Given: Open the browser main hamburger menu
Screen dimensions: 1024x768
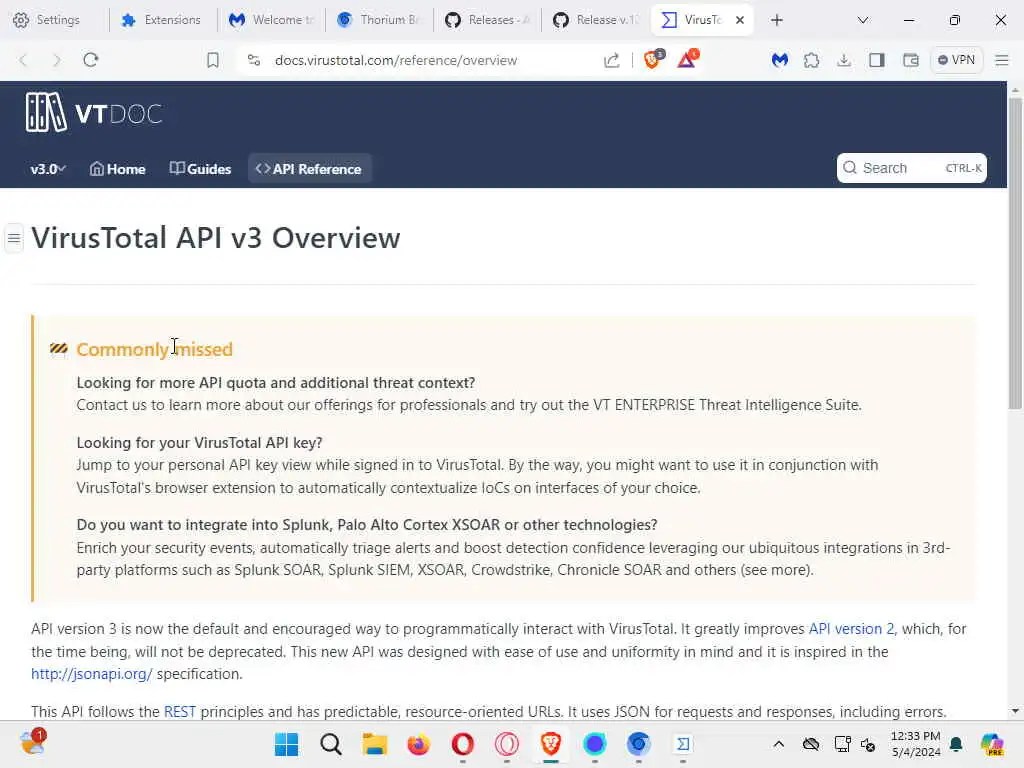Looking at the screenshot, I should (x=1002, y=60).
